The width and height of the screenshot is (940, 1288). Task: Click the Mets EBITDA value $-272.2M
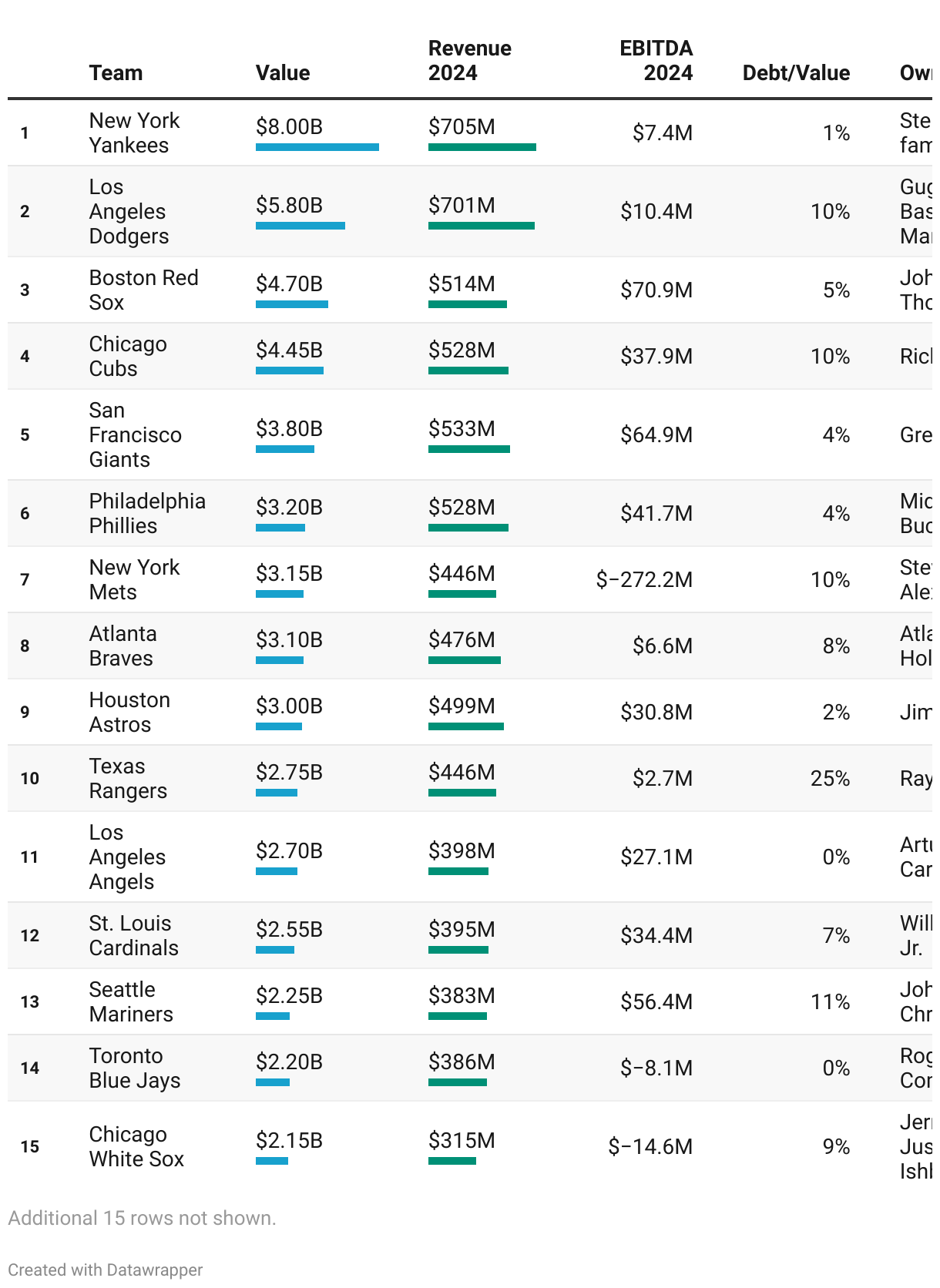click(x=644, y=579)
